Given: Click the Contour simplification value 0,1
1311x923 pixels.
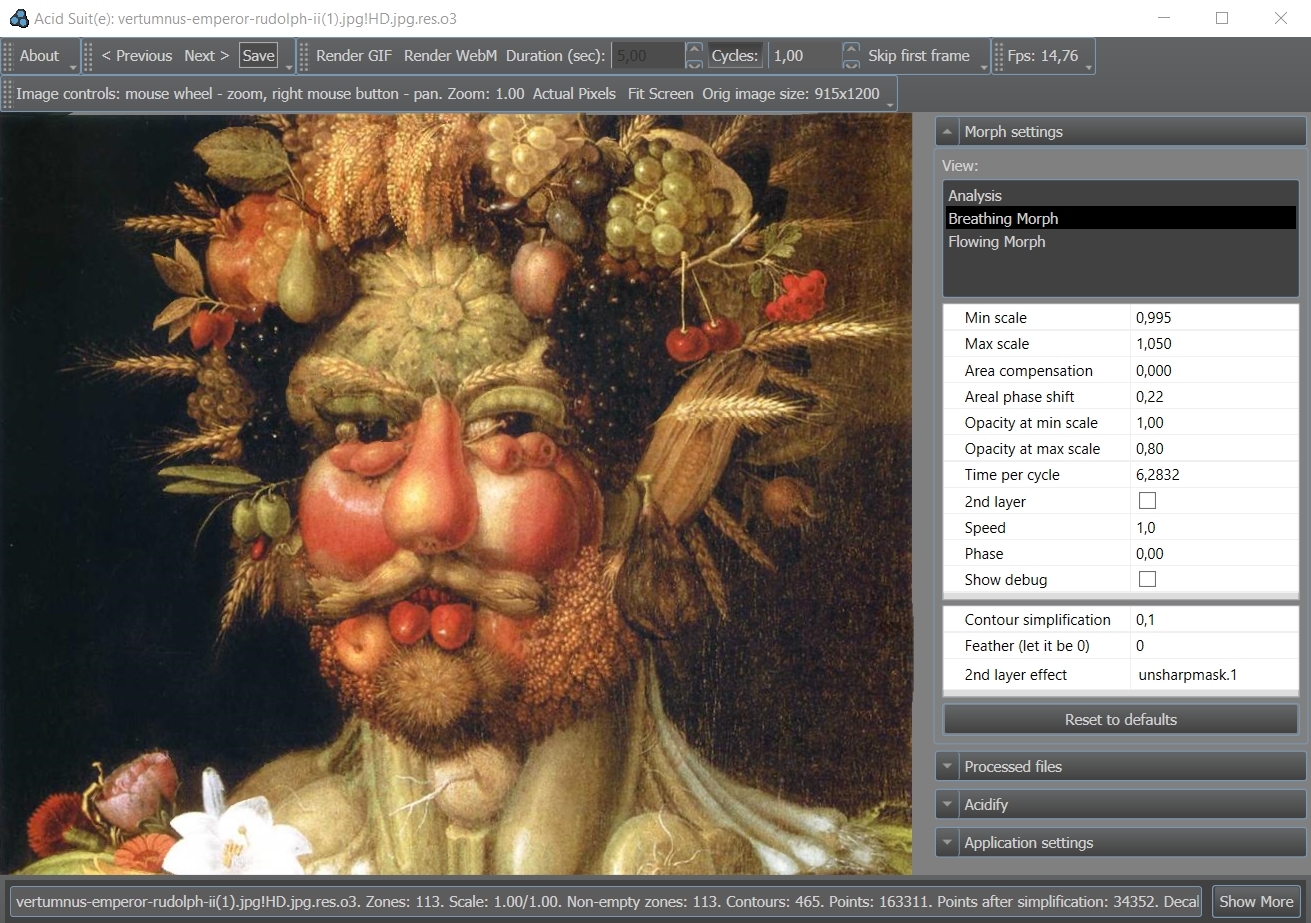Looking at the screenshot, I should 1214,620.
